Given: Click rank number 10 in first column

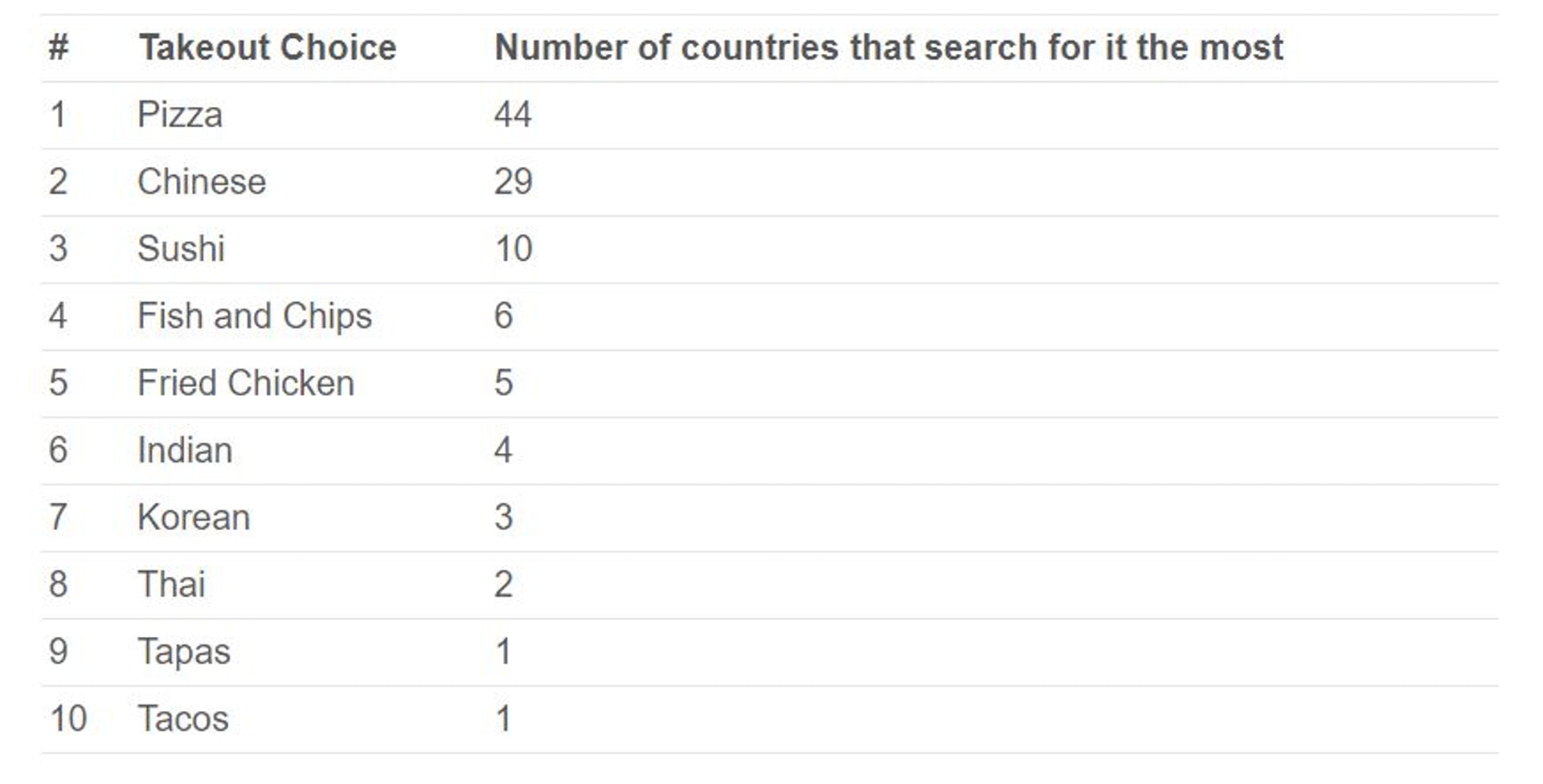Looking at the screenshot, I should pyautogui.click(x=68, y=718).
